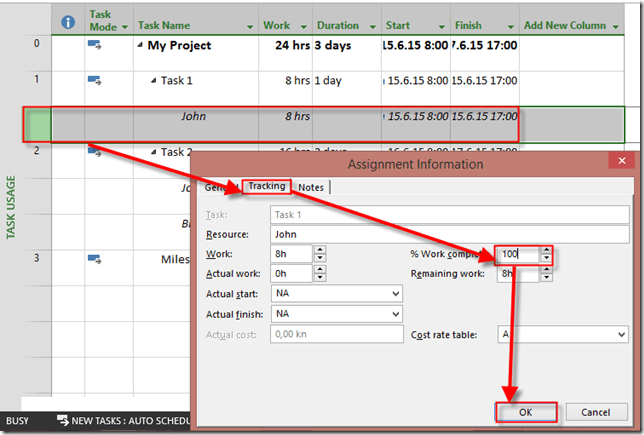Click the Actual work input field
Screen dimensions: 644x435
(x=291, y=274)
